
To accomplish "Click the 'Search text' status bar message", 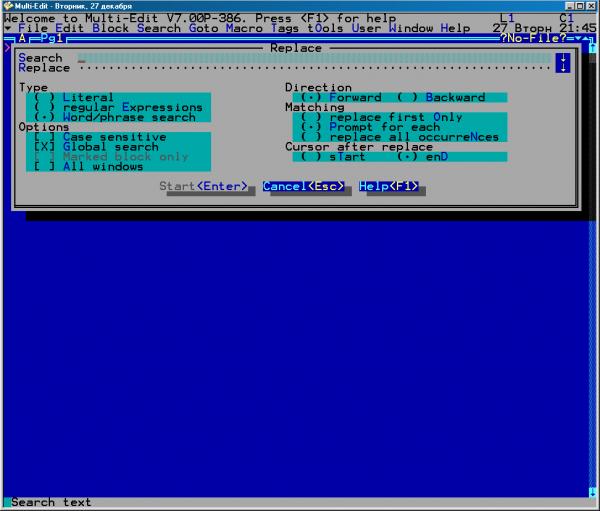I will 51,502.
